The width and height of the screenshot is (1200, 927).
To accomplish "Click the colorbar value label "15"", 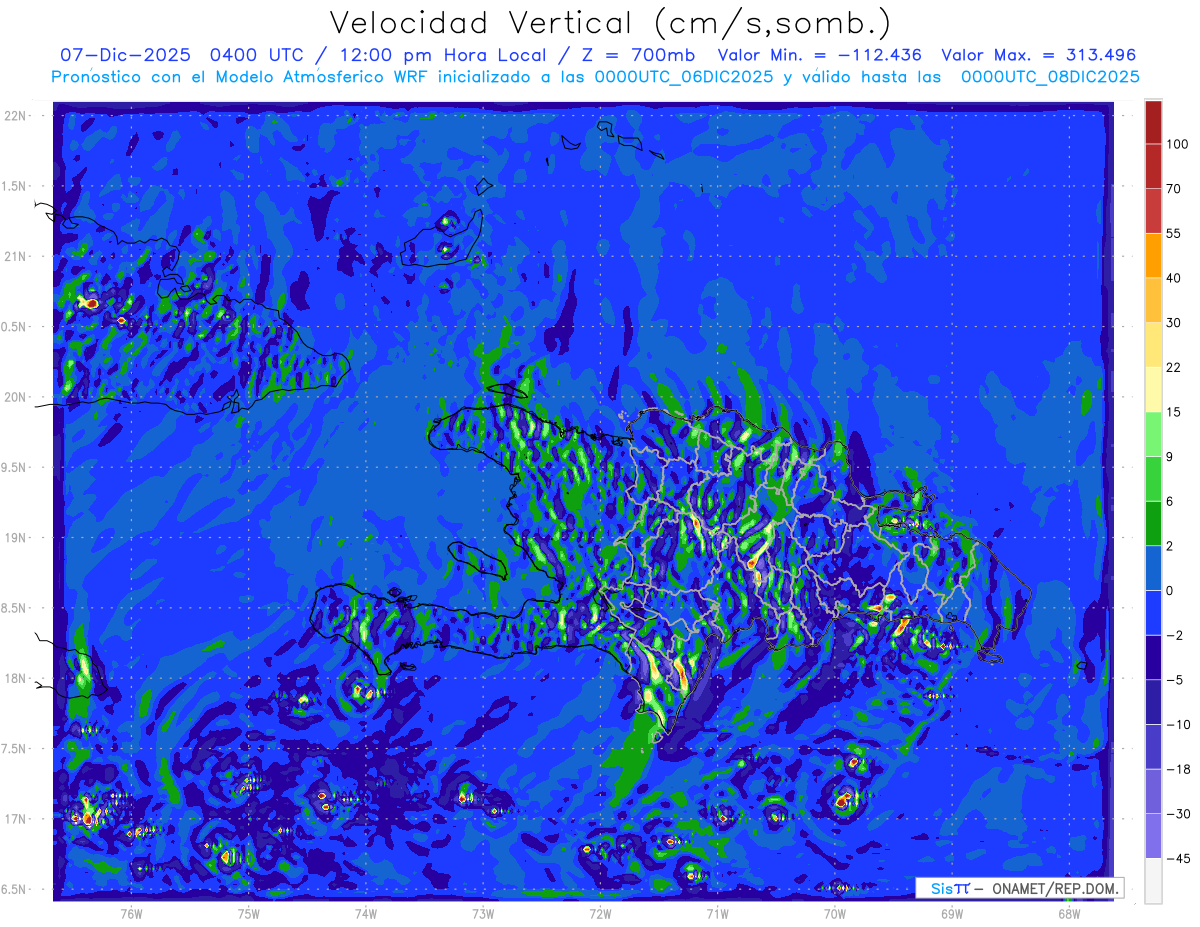I will (1173, 412).
